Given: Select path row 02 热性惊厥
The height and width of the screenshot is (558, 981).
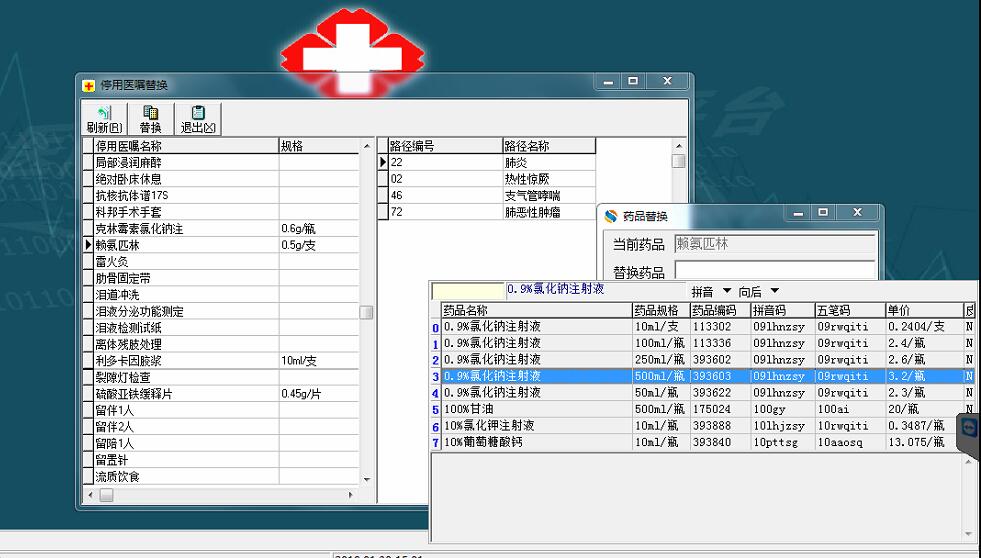Looking at the screenshot, I should (487, 179).
